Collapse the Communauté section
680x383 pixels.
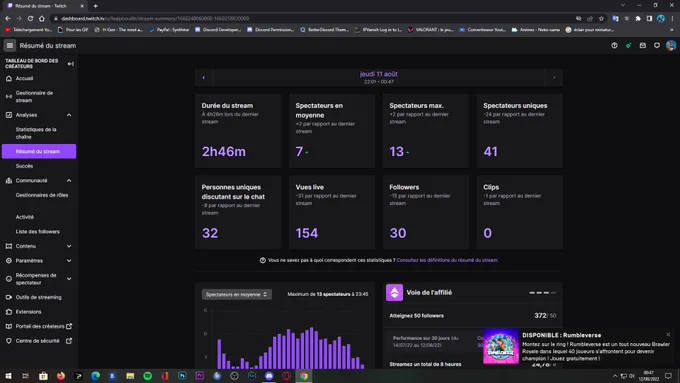(69, 180)
